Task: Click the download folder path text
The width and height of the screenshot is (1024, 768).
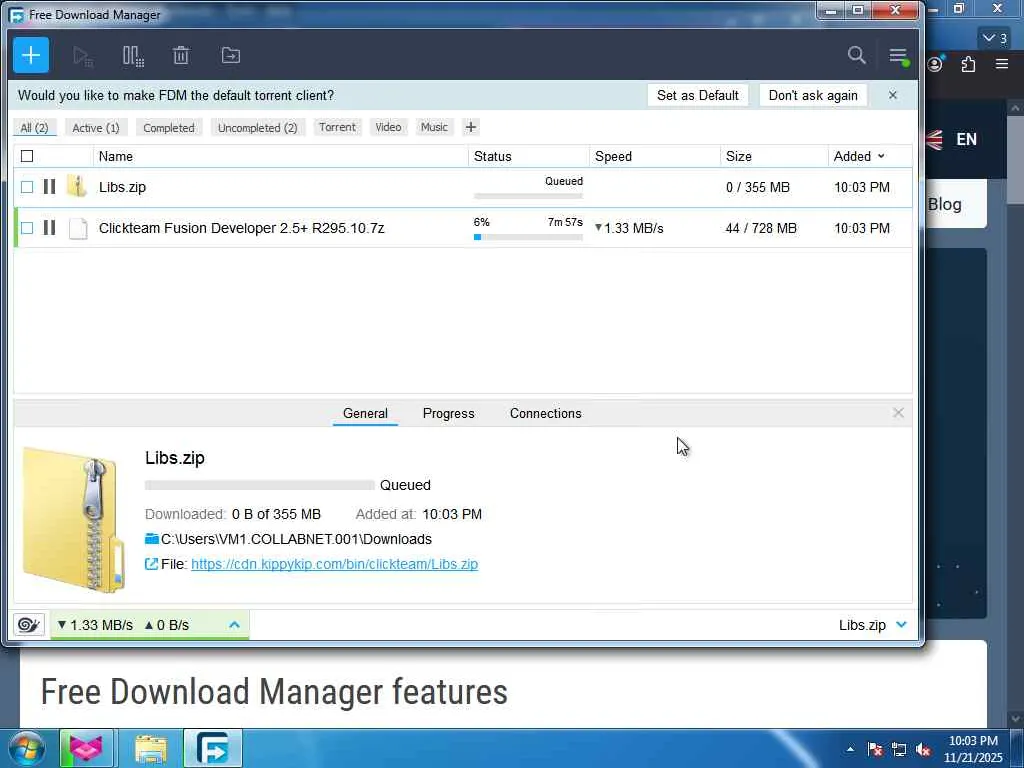Action: tap(296, 539)
